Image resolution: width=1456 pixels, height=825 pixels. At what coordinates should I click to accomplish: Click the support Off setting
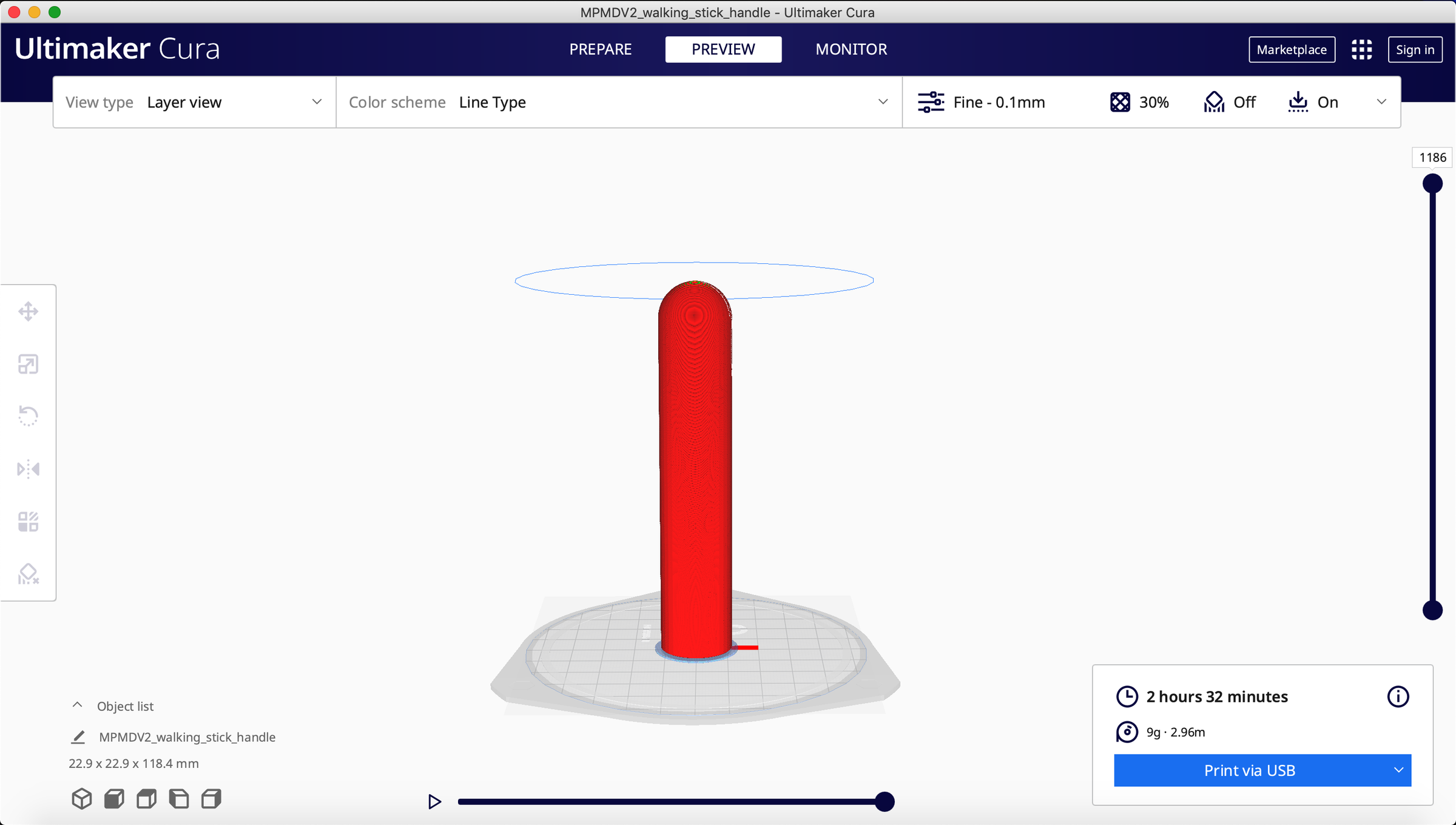(1230, 102)
